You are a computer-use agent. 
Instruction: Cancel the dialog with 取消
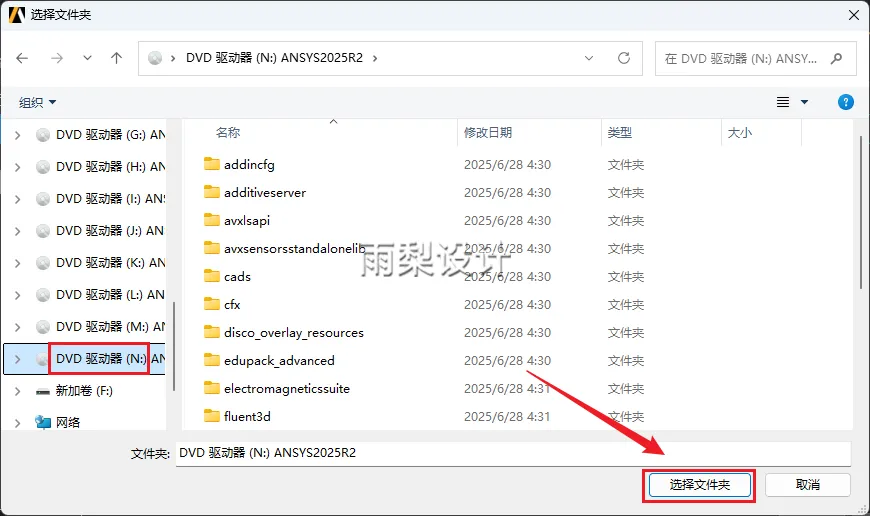[x=808, y=485]
